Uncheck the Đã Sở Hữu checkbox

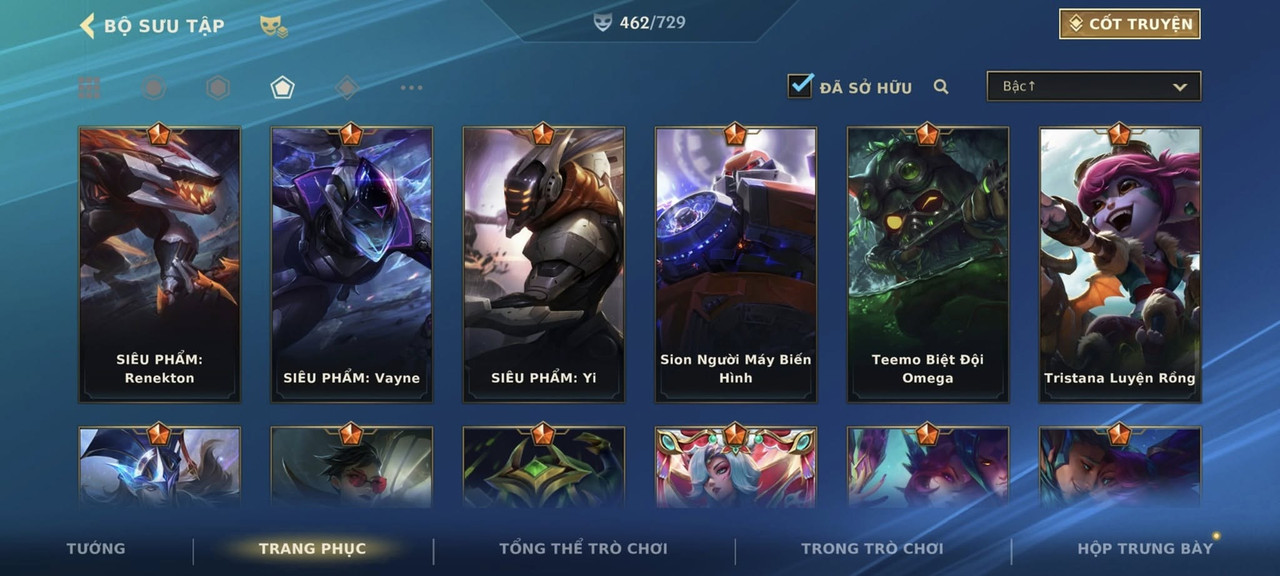pyautogui.click(x=800, y=86)
